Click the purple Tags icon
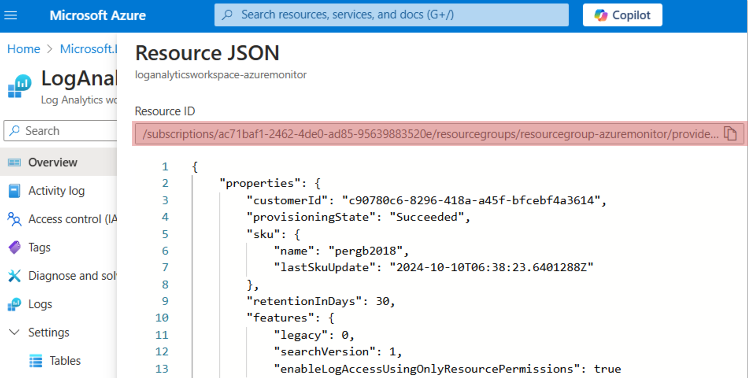This screenshot has width=748, height=378. pyautogui.click(x=15, y=247)
